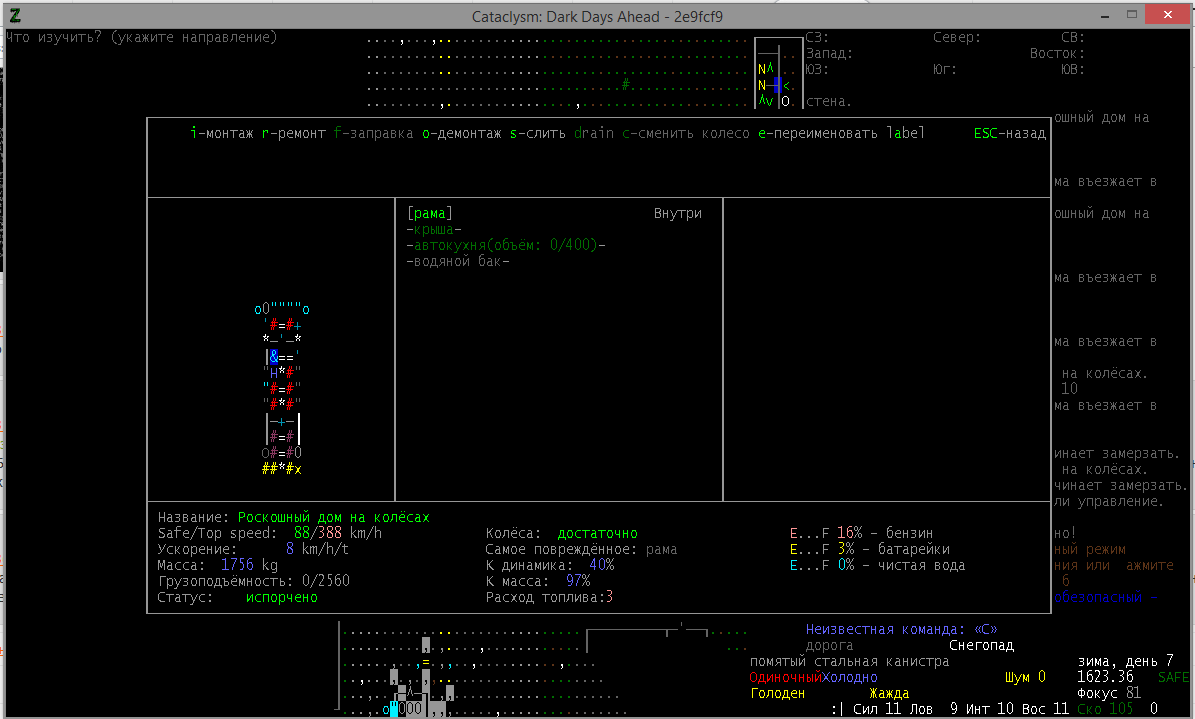Select the -водяной бак- part entry

tap(458, 262)
